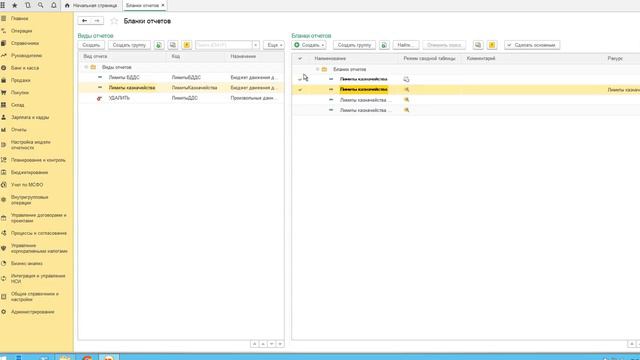Focus search field in Виды отчетов panel
Image resolution: width=640 pixels, height=360 pixels.
223,45
